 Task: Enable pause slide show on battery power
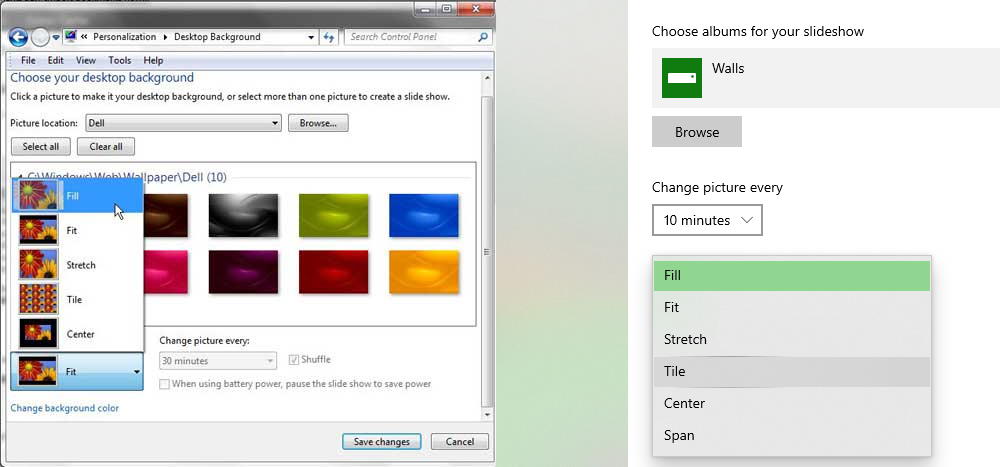(165, 384)
